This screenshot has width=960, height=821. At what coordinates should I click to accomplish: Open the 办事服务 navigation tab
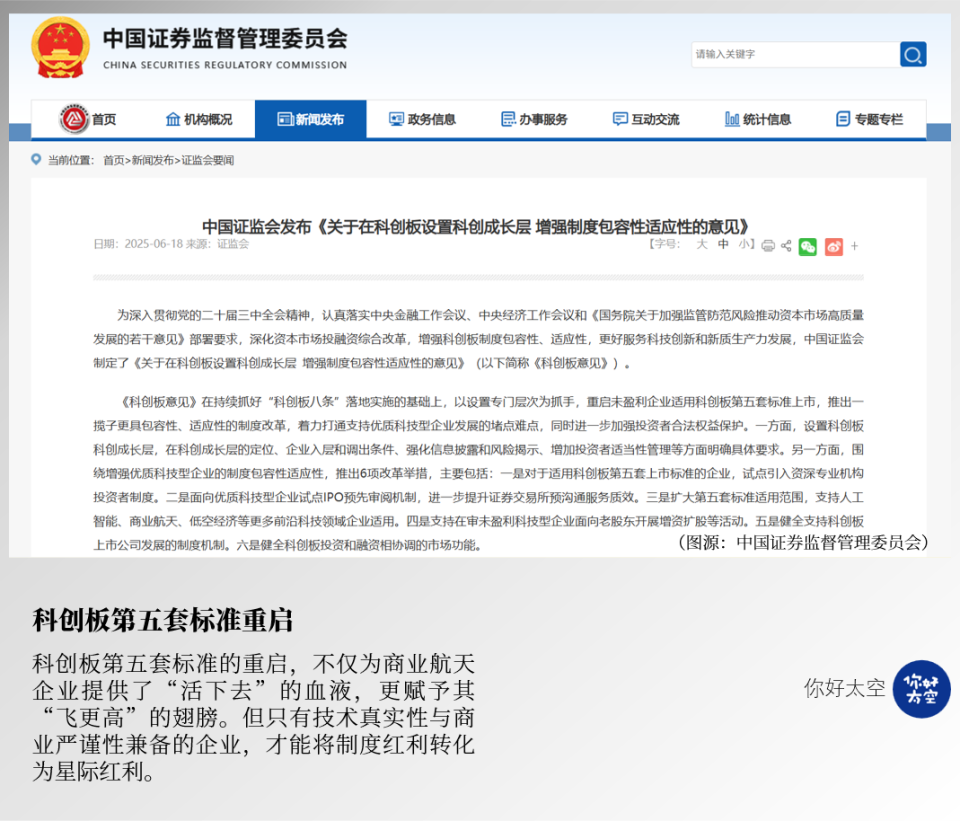click(534, 119)
